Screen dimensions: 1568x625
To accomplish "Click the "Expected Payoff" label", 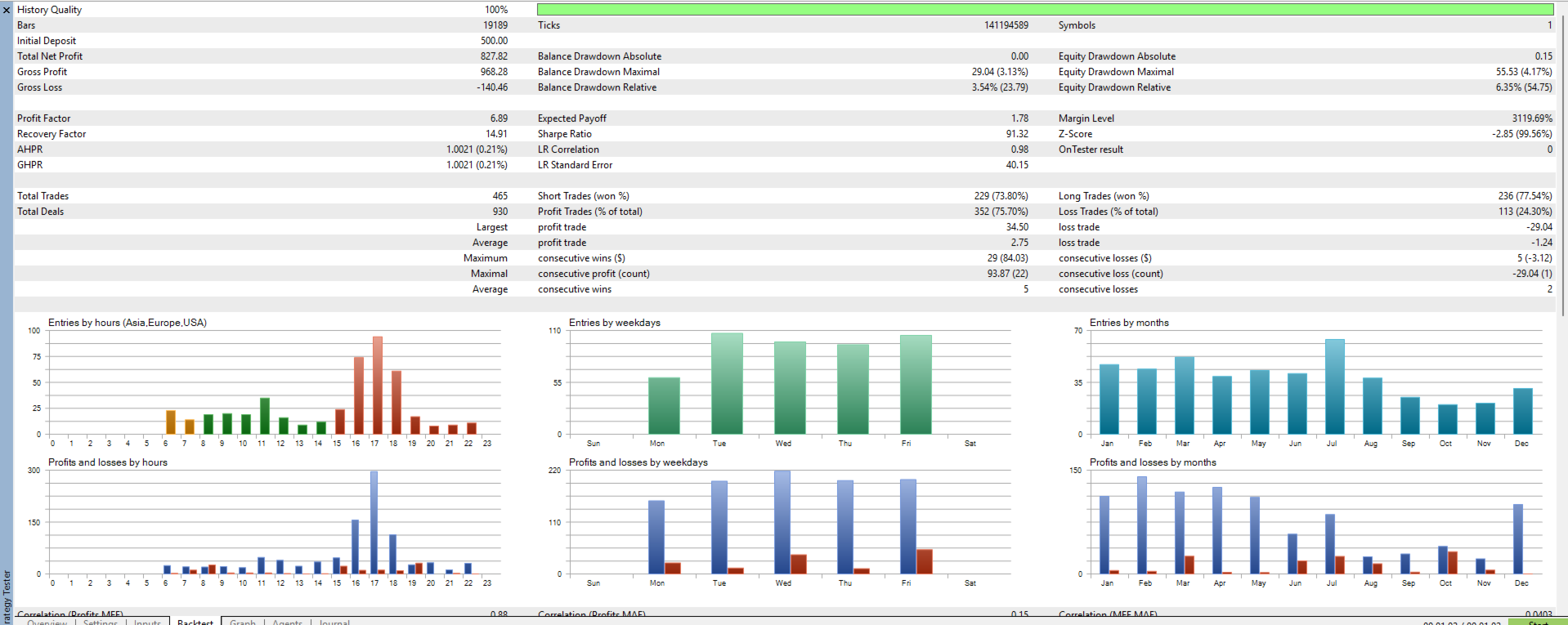I will coord(572,118).
